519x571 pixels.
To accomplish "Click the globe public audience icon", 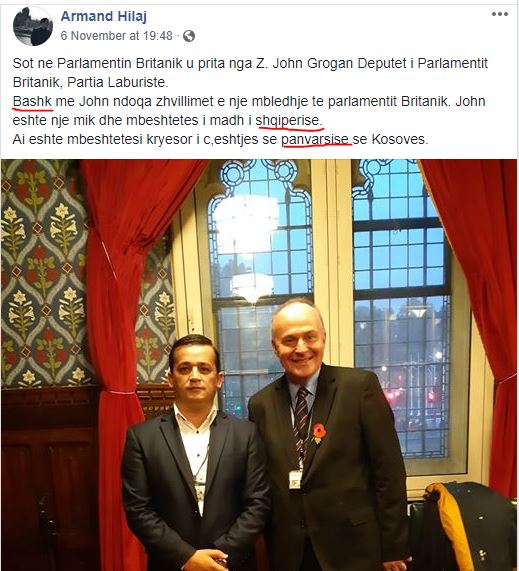I will 189,36.
